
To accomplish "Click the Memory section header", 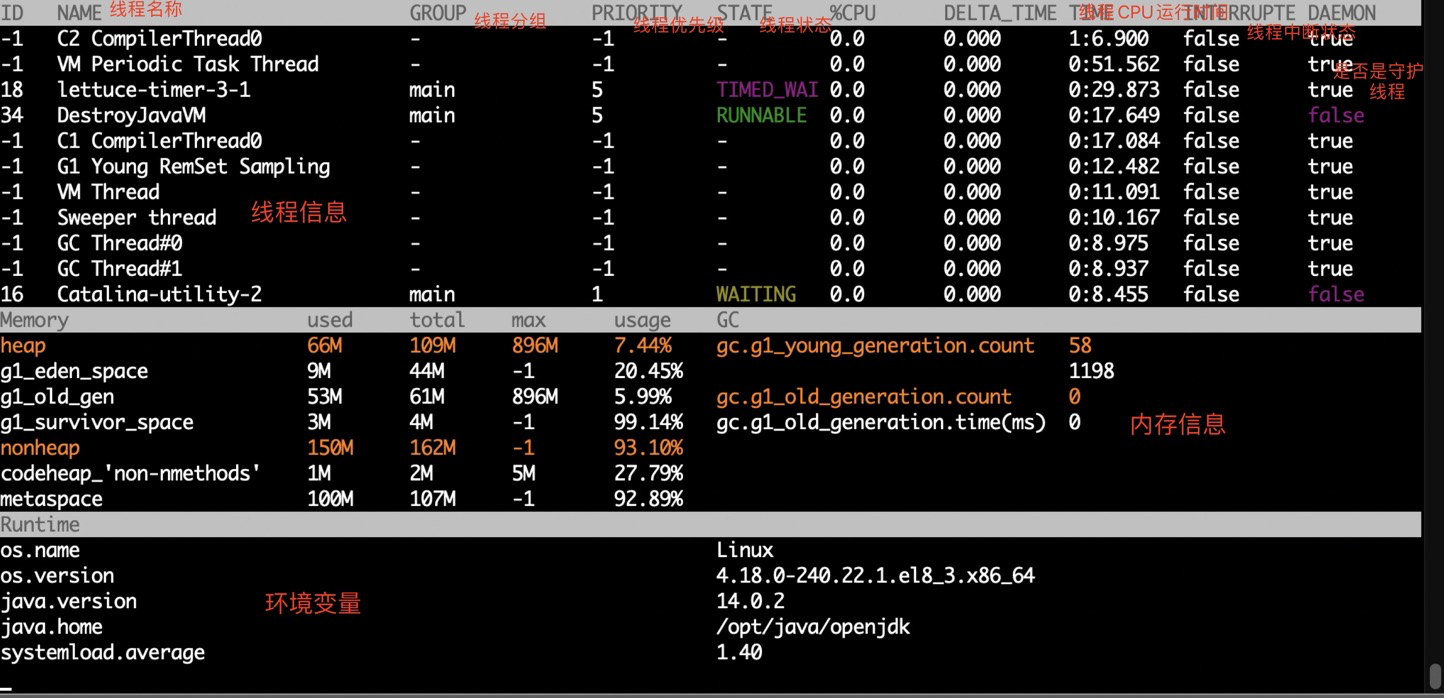I will pos(34,320).
